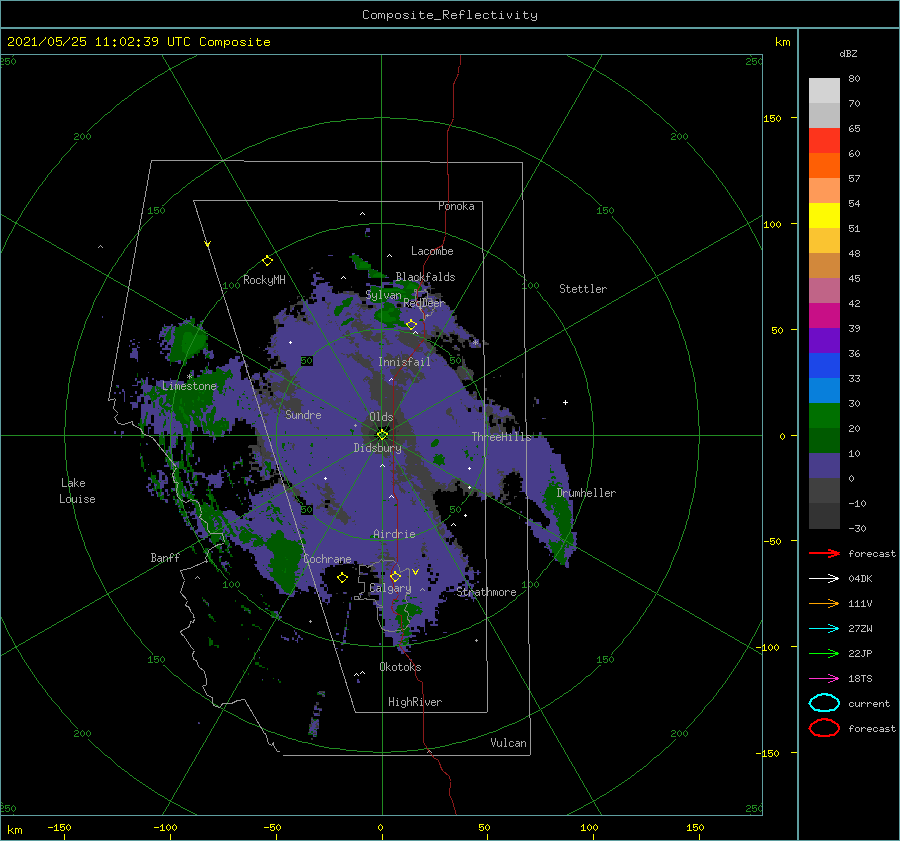Click the 2021/05/25 11:02:39 UTC timestamp

(139, 42)
